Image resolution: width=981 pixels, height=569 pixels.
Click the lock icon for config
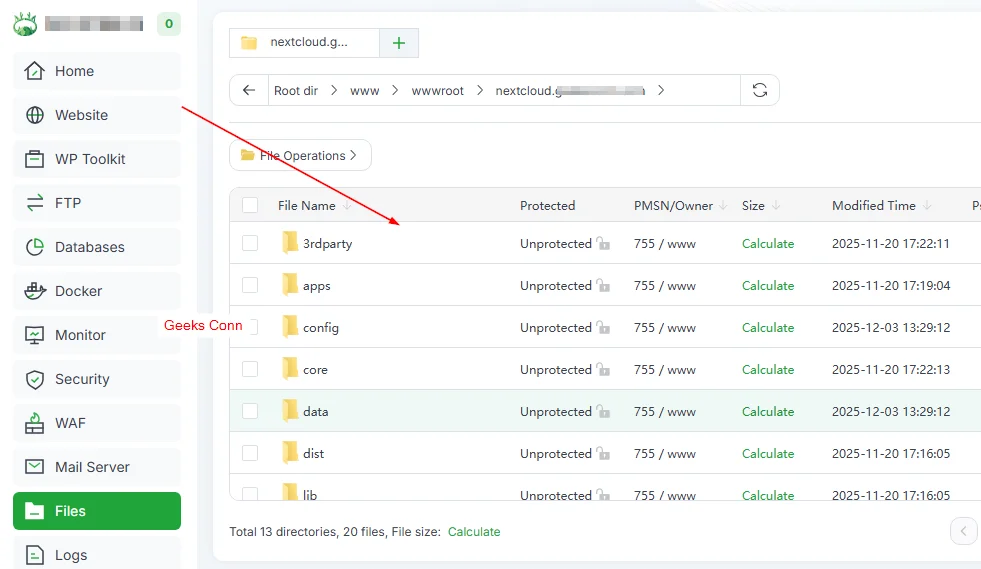pyautogui.click(x=603, y=327)
